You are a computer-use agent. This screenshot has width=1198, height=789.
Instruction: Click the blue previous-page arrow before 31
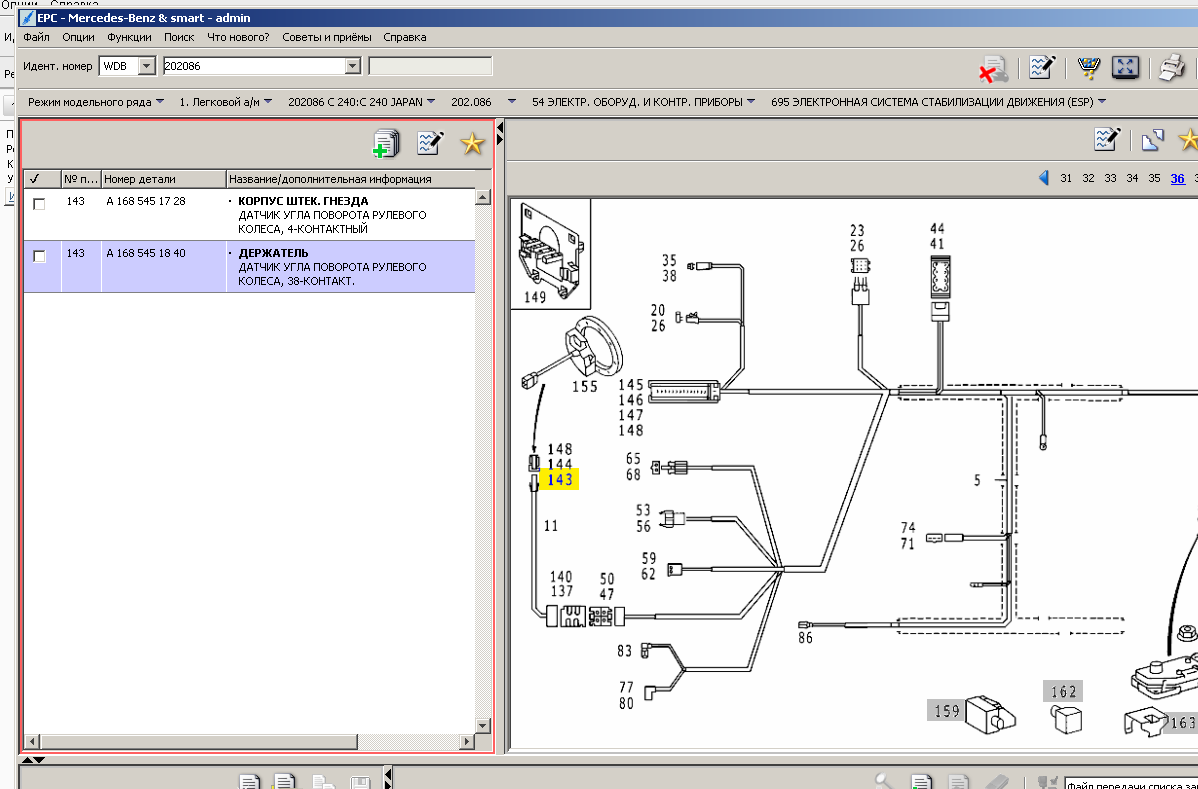pyautogui.click(x=1044, y=178)
